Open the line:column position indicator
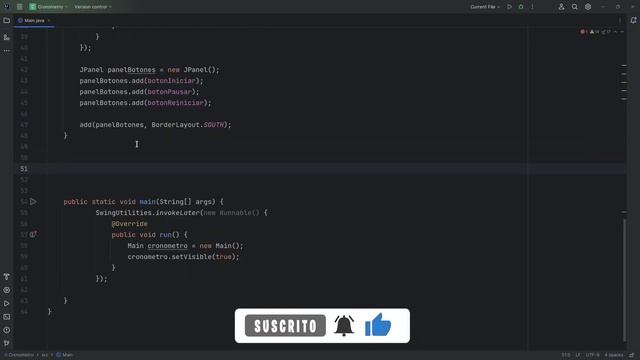 tap(566, 355)
